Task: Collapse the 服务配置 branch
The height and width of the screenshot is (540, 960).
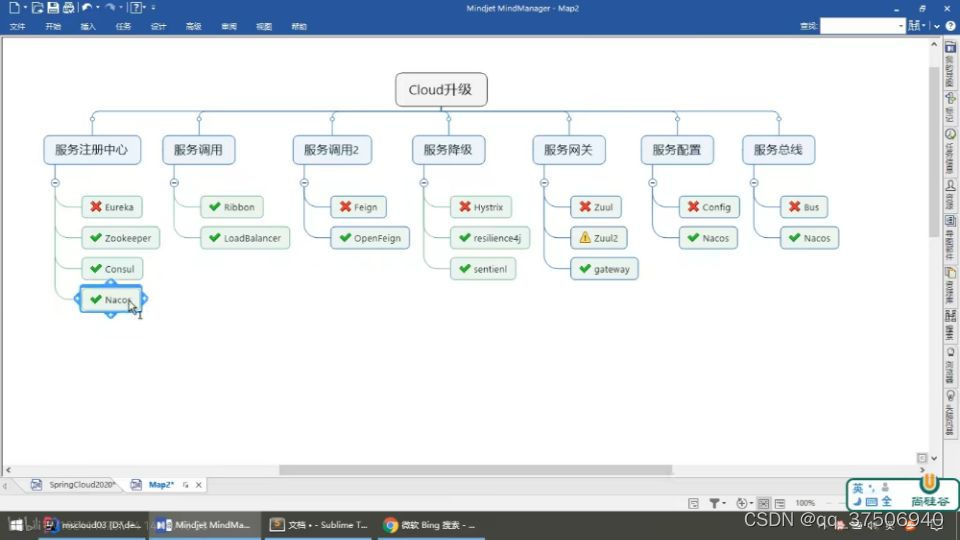Action: point(653,182)
